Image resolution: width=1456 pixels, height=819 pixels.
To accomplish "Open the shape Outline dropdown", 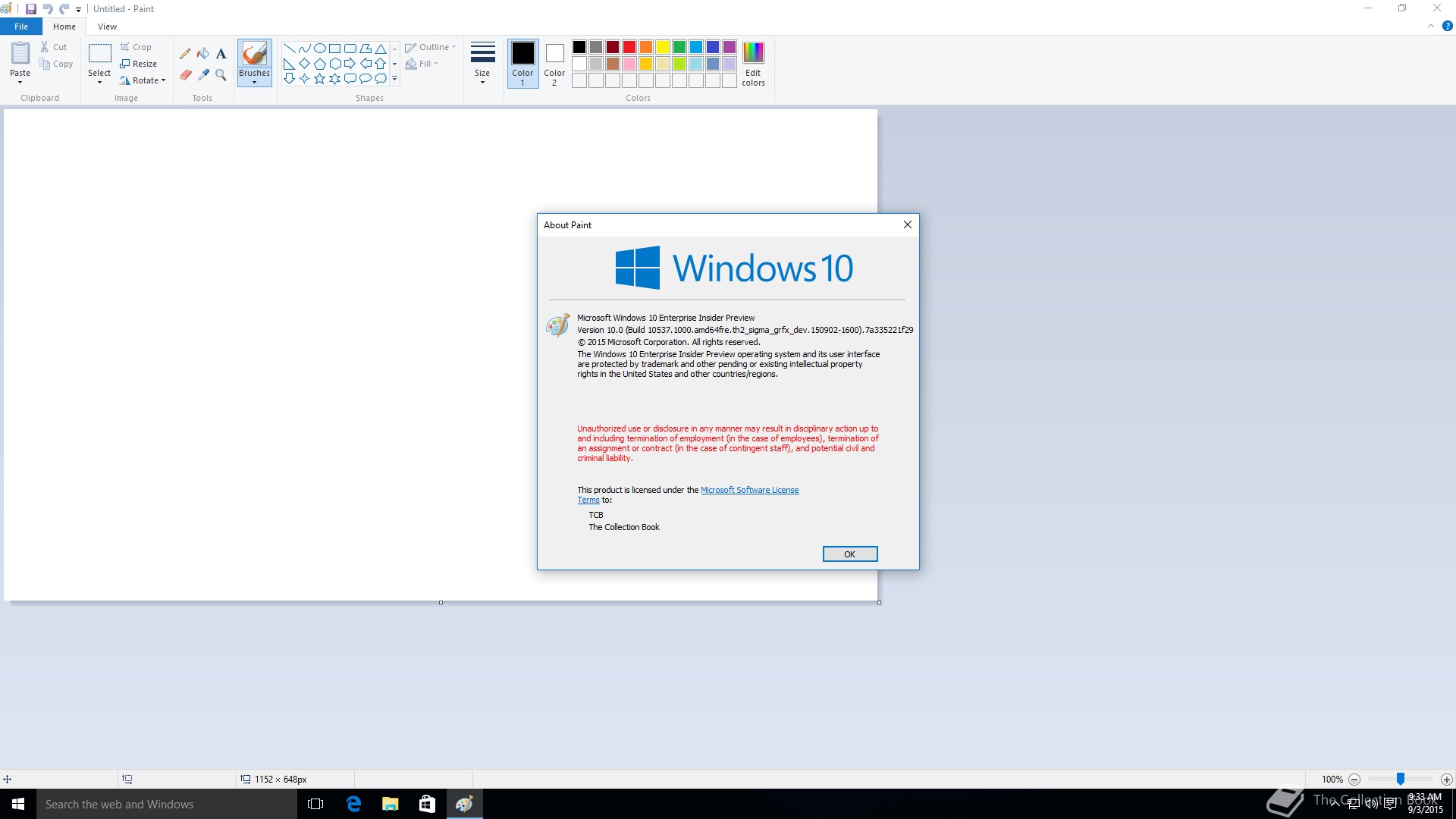I will tap(431, 47).
